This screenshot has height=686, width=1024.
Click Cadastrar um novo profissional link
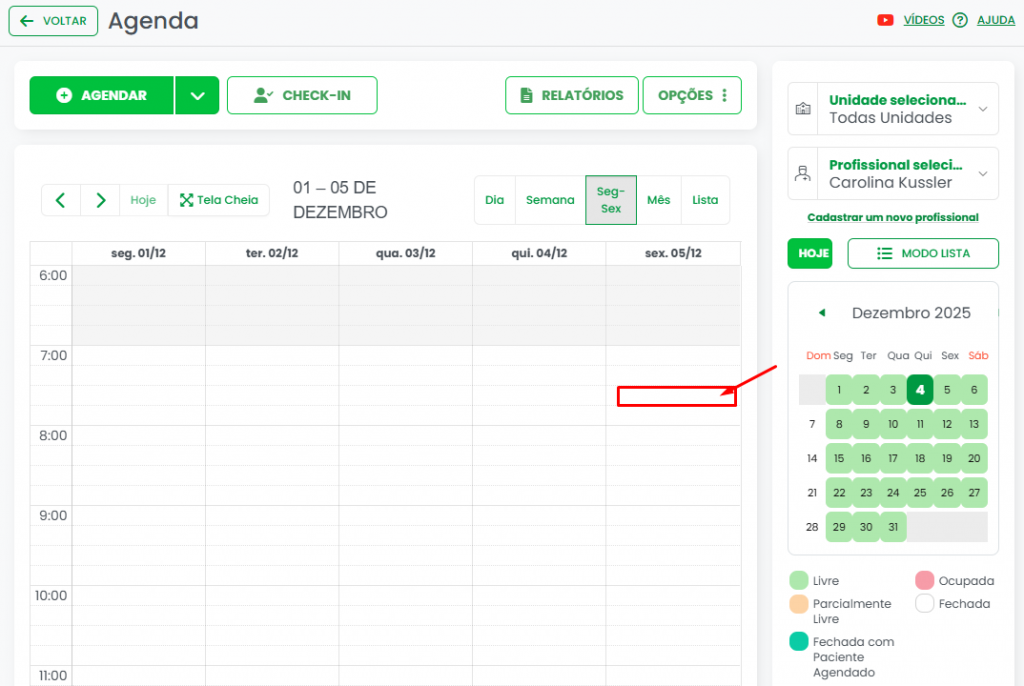point(892,218)
